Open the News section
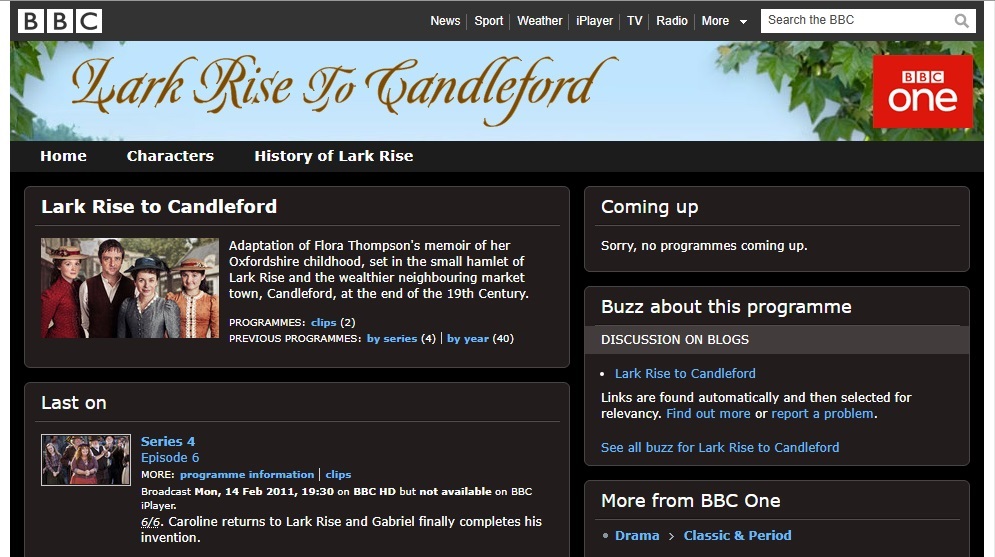 pos(445,21)
